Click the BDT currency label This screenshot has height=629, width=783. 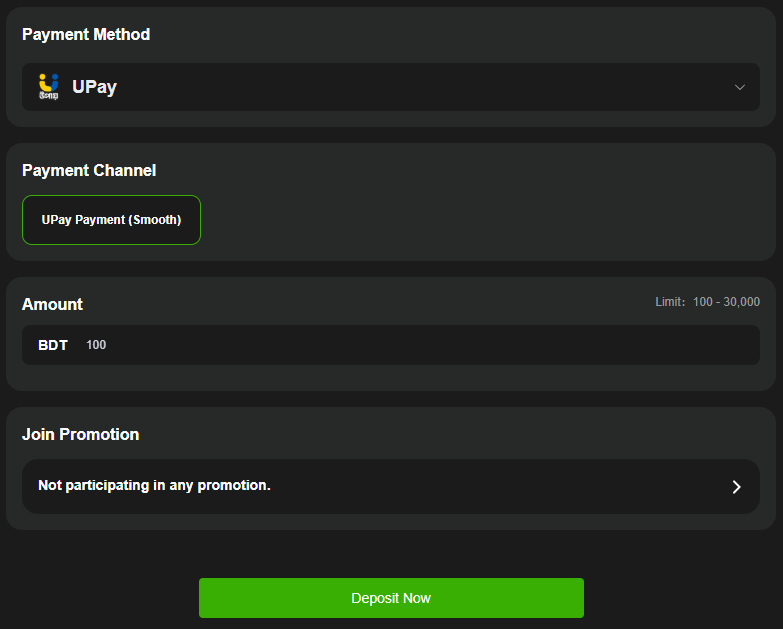click(53, 345)
